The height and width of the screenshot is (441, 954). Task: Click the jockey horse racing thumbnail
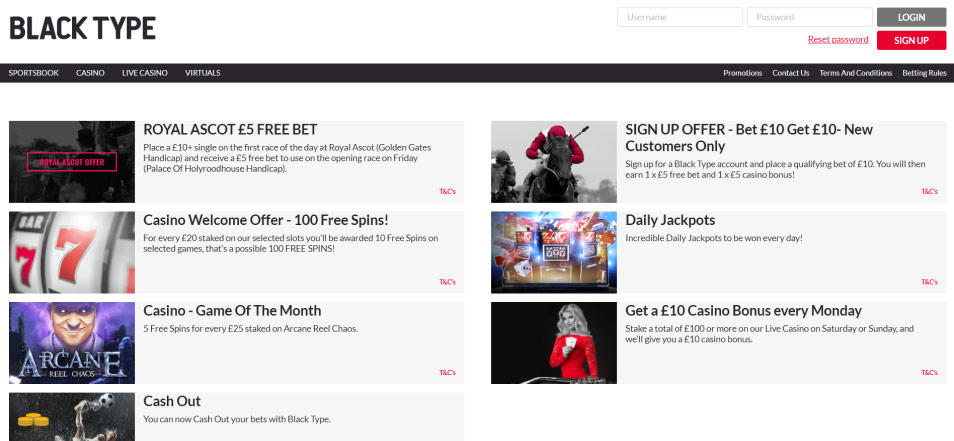(x=554, y=162)
